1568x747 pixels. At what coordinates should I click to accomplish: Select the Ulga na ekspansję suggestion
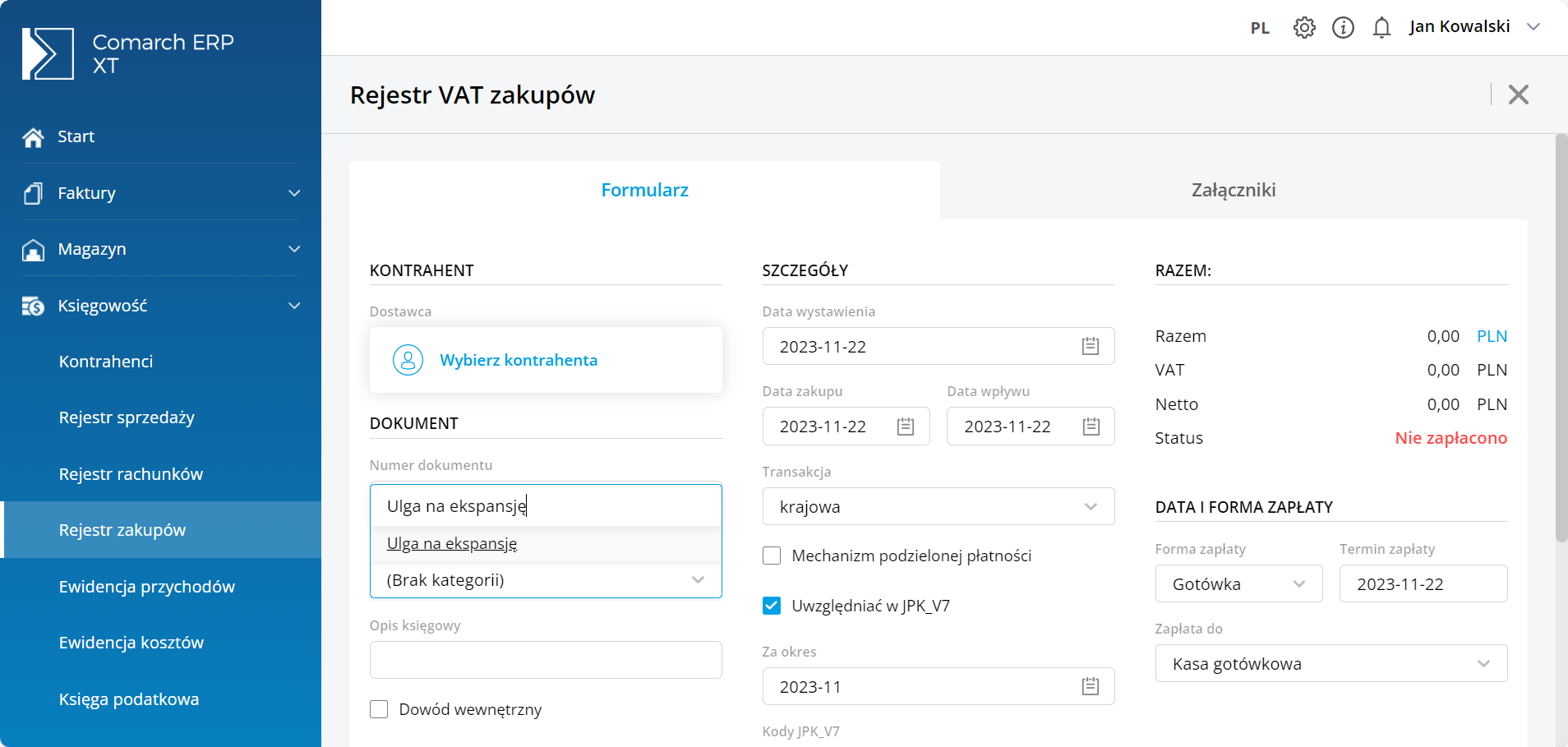pos(452,543)
